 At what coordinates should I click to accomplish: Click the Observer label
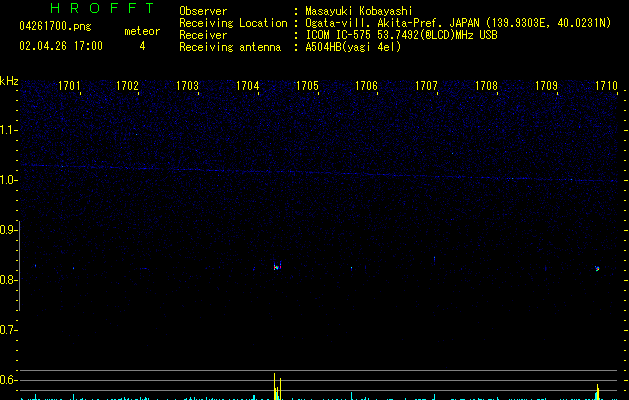point(203,11)
